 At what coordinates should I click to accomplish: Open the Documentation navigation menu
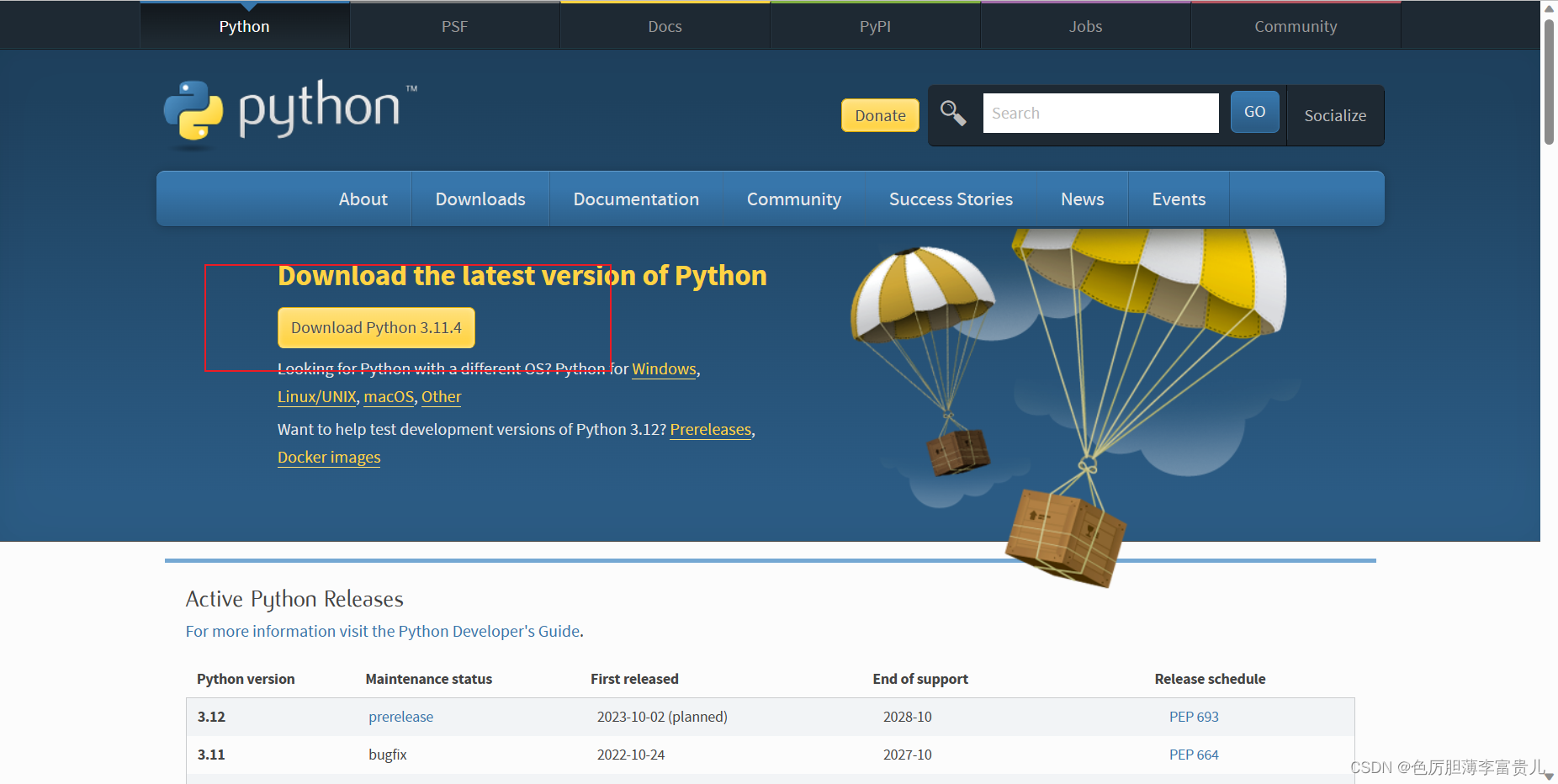coord(636,199)
